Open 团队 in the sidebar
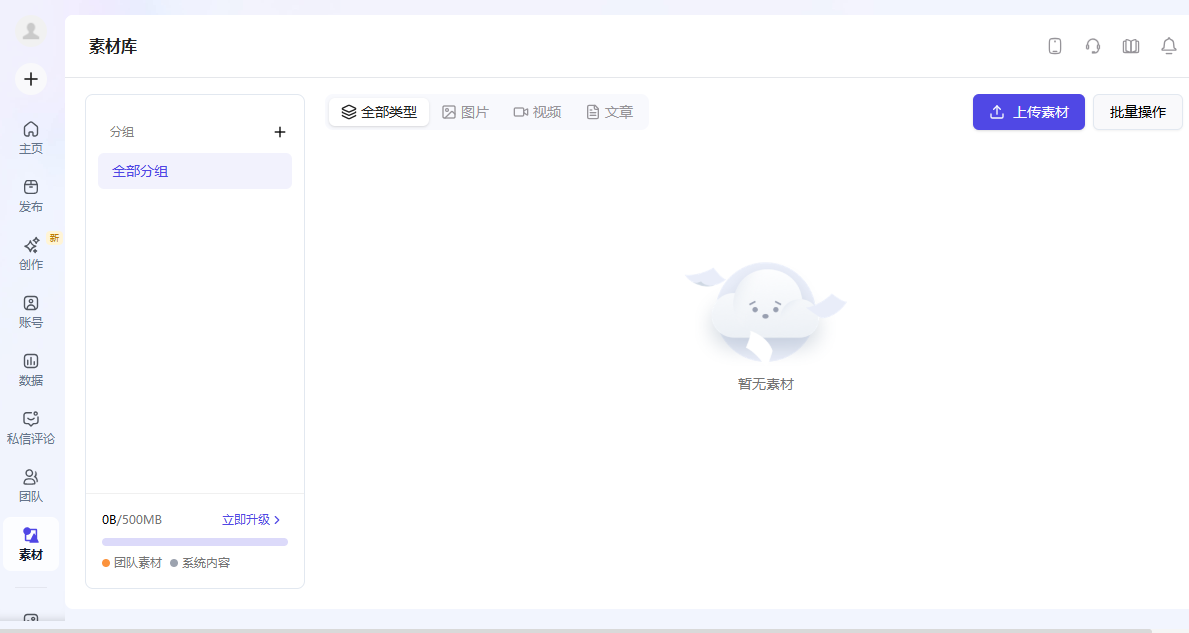This screenshot has width=1189, height=633. click(x=31, y=486)
